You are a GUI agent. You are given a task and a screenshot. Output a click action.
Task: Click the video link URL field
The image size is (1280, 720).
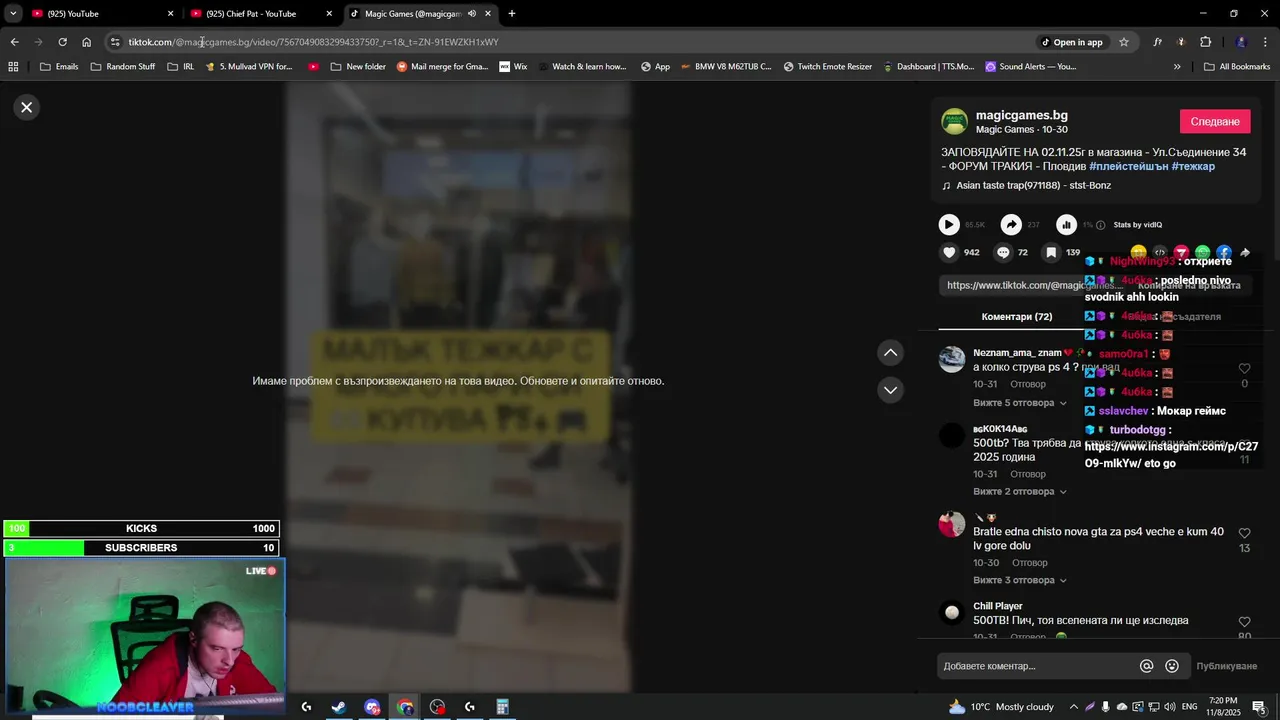point(1035,285)
